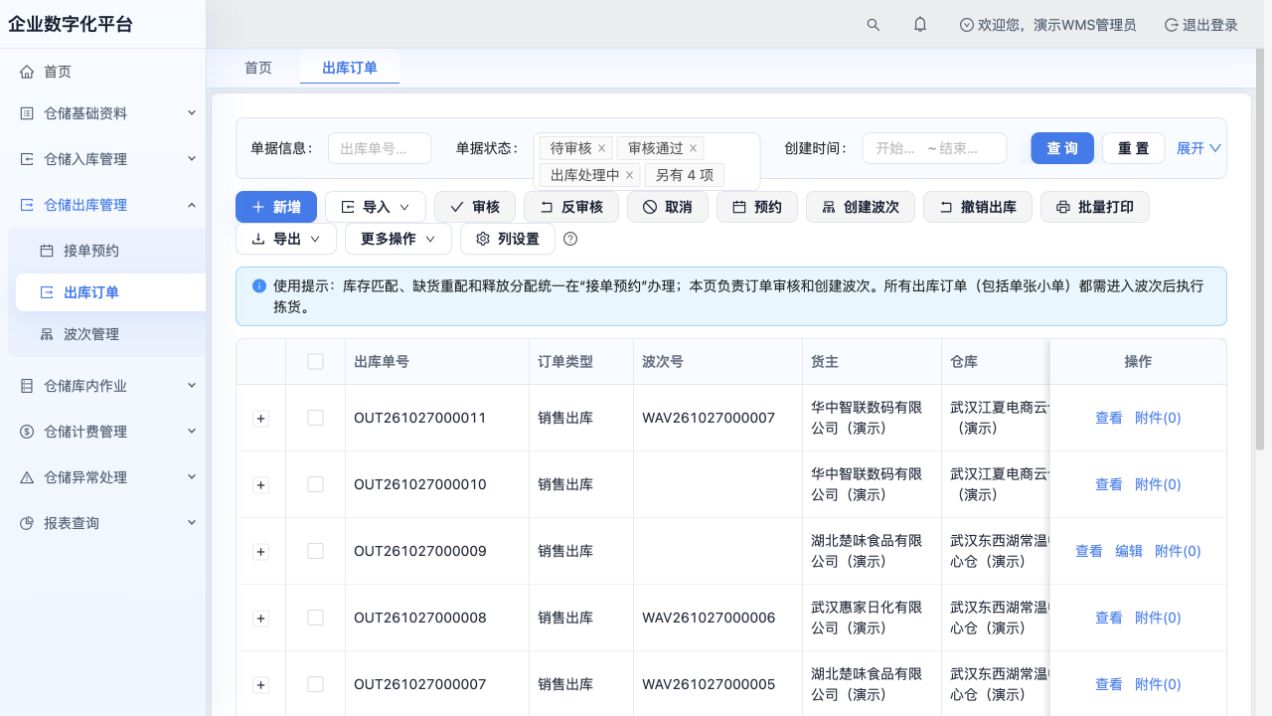Screen dimensions: 1272x716
Task: Click the 批量打印 button
Action: point(1095,207)
